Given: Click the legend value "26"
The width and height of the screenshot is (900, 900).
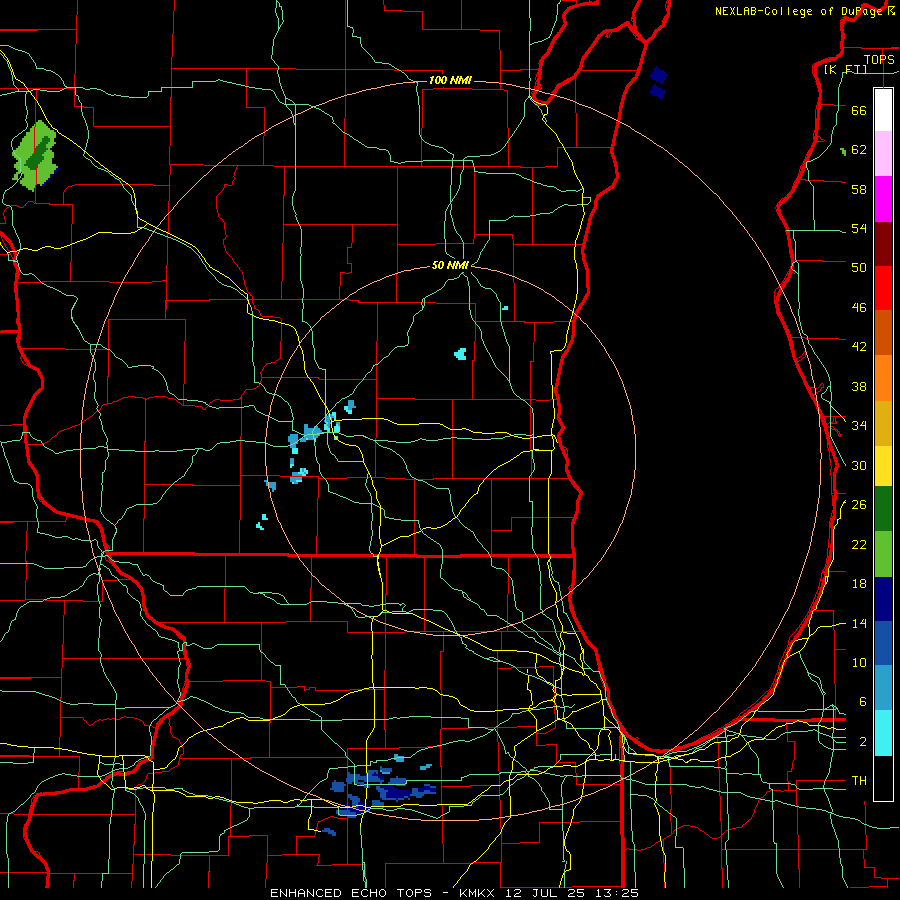Looking at the screenshot, I should tap(859, 505).
